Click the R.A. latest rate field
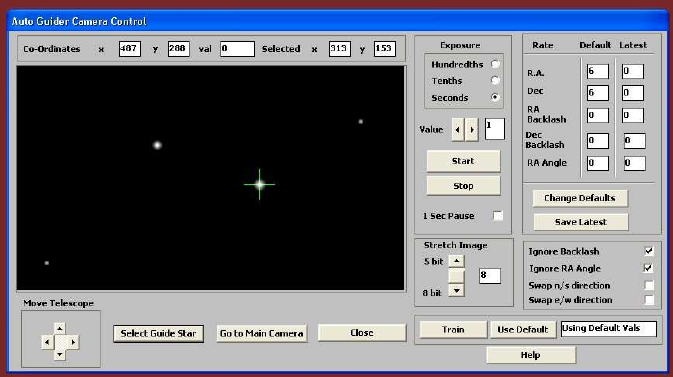 click(x=633, y=71)
